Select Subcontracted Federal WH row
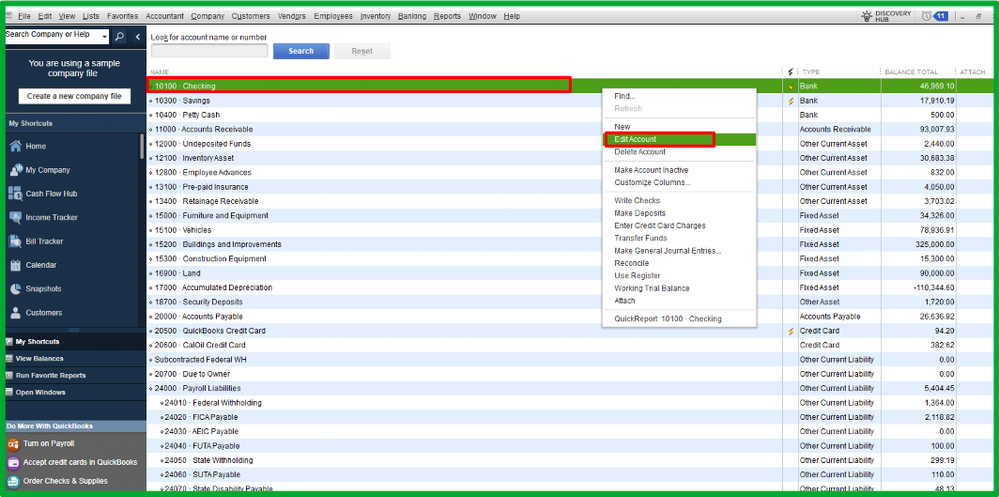The image size is (999, 497). click(x=569, y=359)
